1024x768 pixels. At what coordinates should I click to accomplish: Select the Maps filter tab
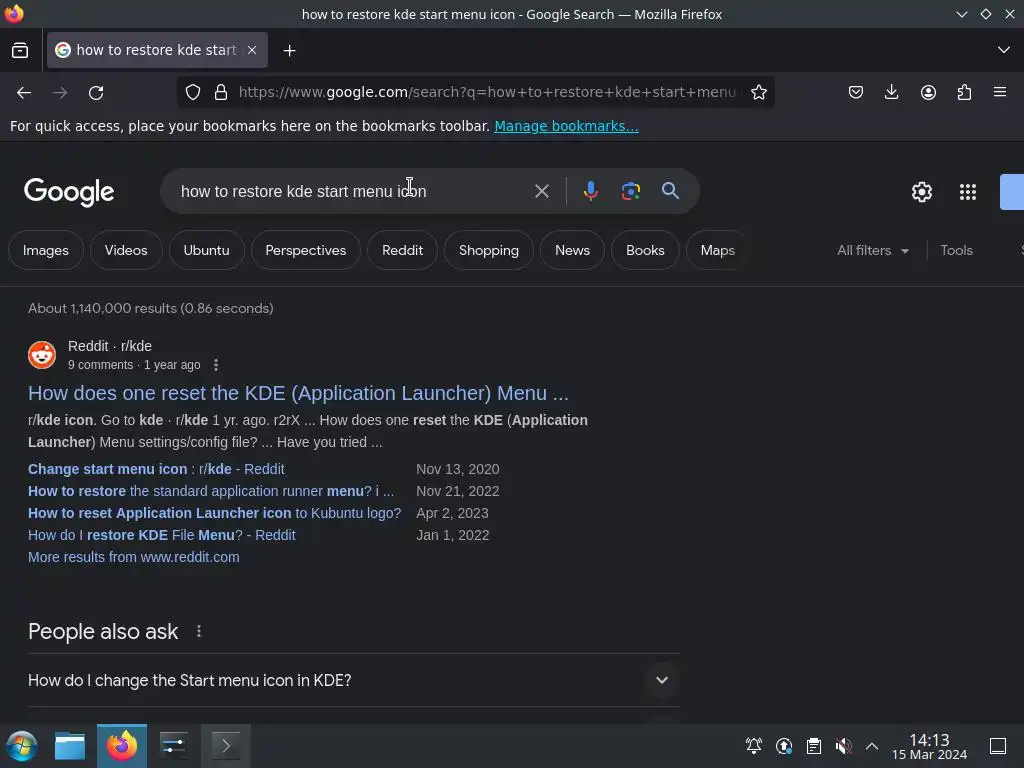click(718, 250)
